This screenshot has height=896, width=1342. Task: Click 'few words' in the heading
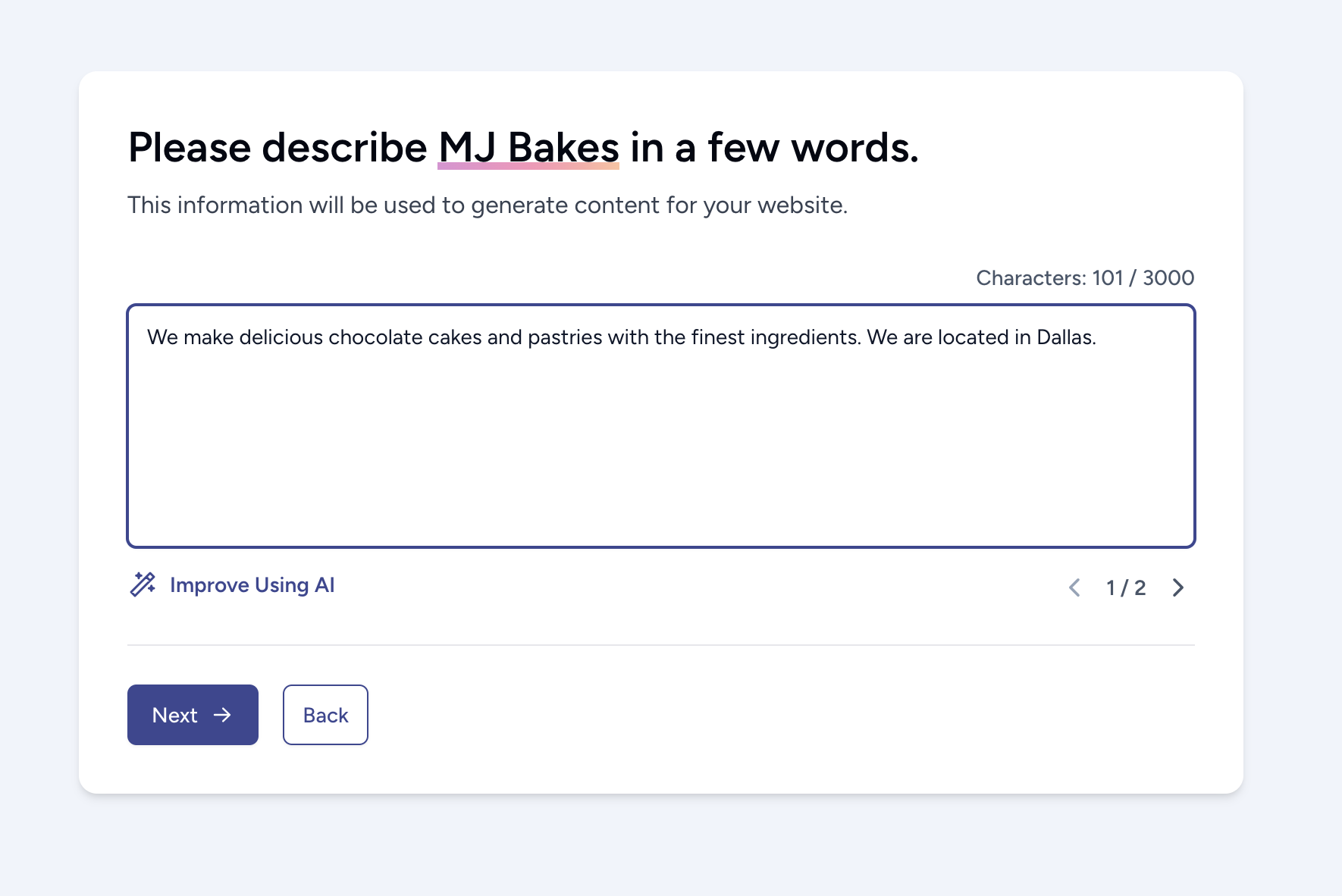point(813,147)
